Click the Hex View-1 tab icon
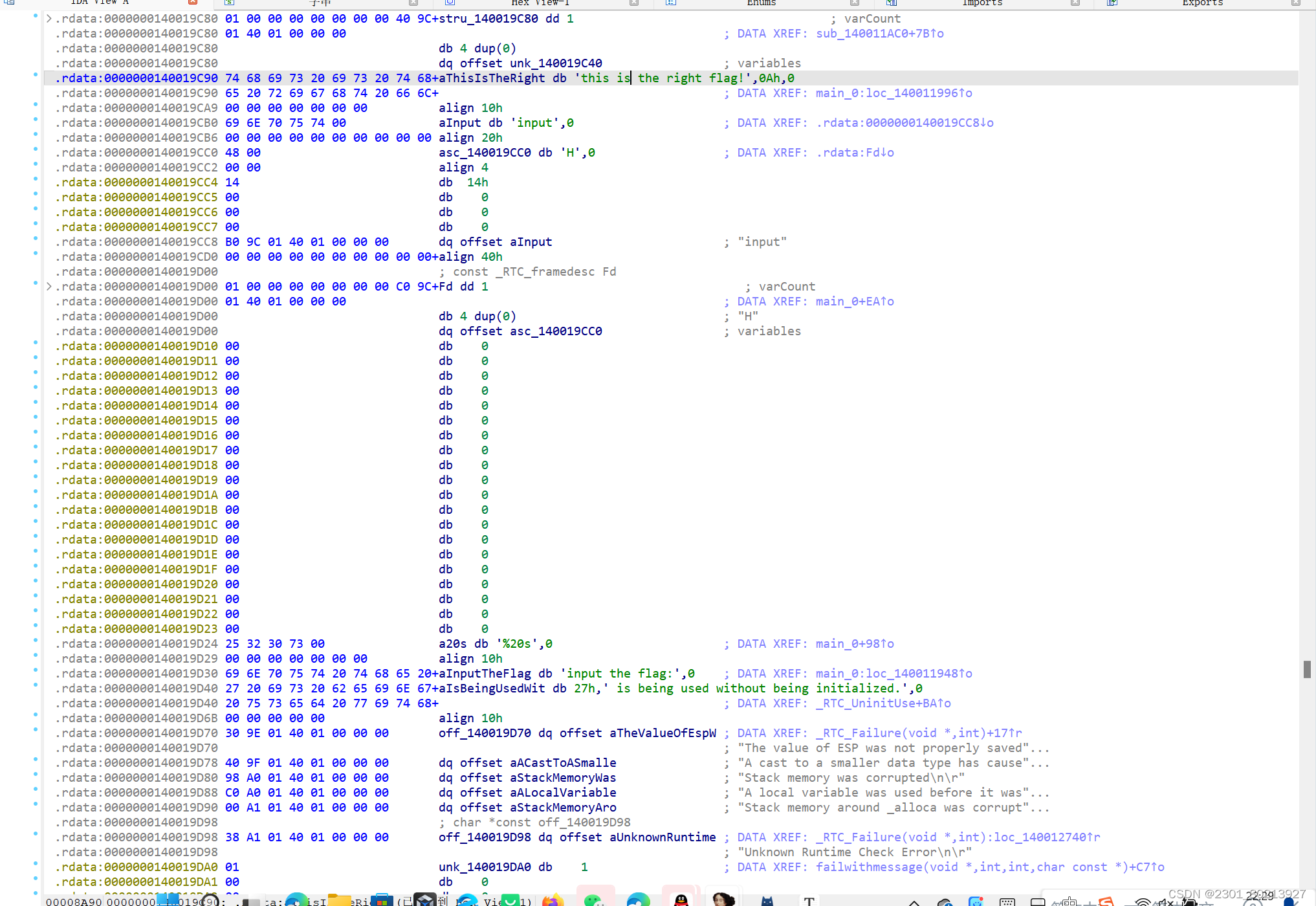This screenshot has width=1316, height=906. pos(450,3)
